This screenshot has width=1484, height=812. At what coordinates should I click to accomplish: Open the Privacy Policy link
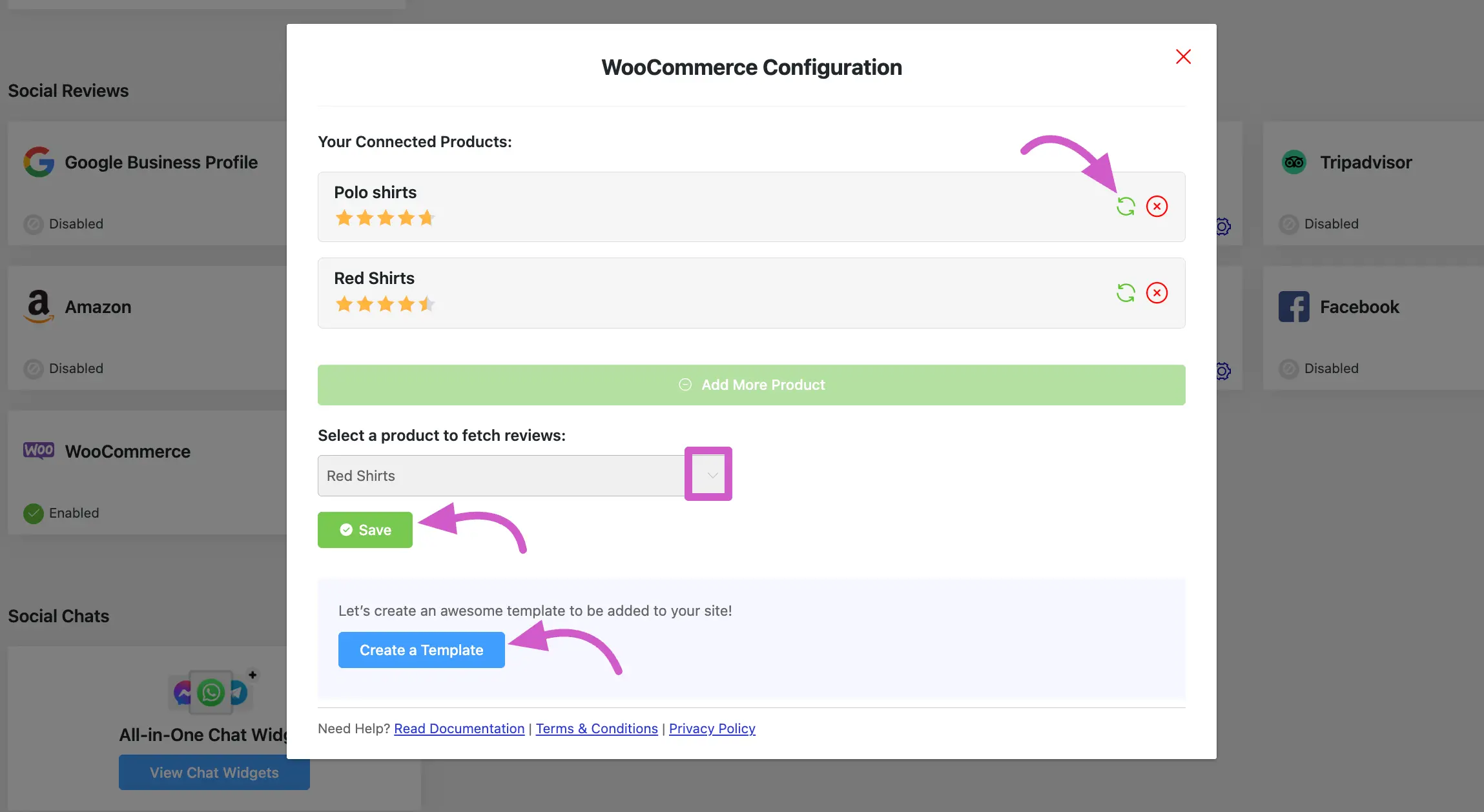(x=712, y=729)
